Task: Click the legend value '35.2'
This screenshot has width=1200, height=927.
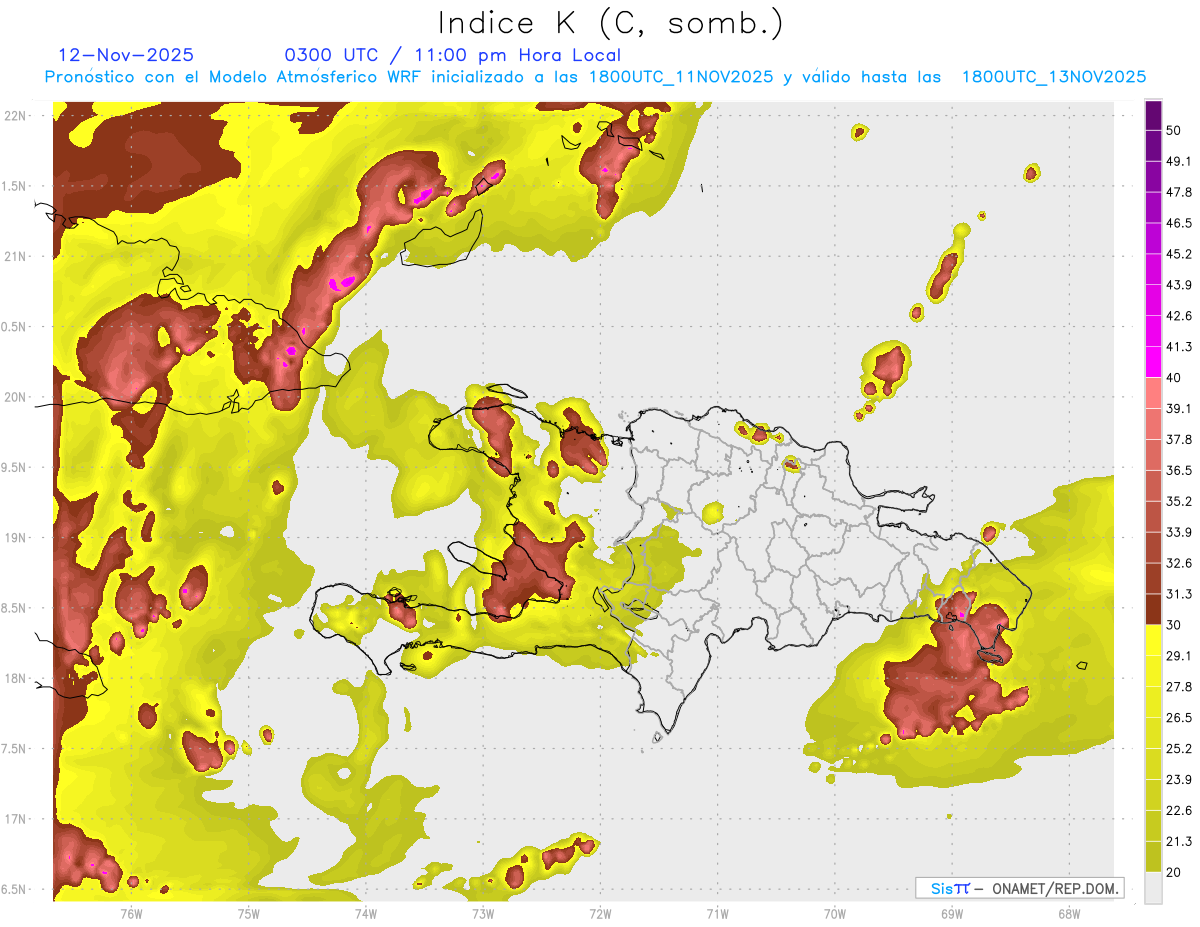Action: point(1179,501)
